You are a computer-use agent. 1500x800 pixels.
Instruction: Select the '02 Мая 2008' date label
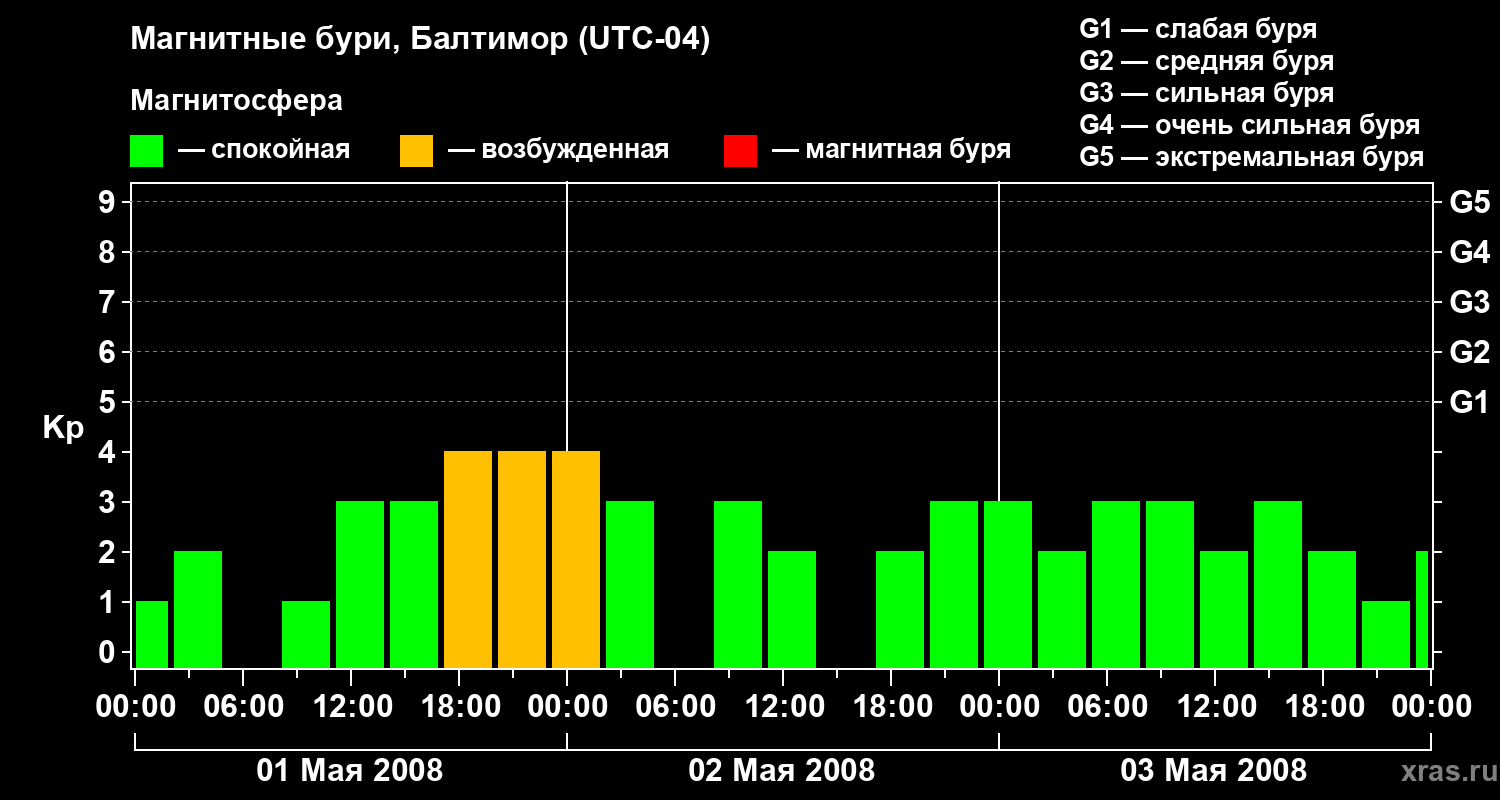pos(782,771)
